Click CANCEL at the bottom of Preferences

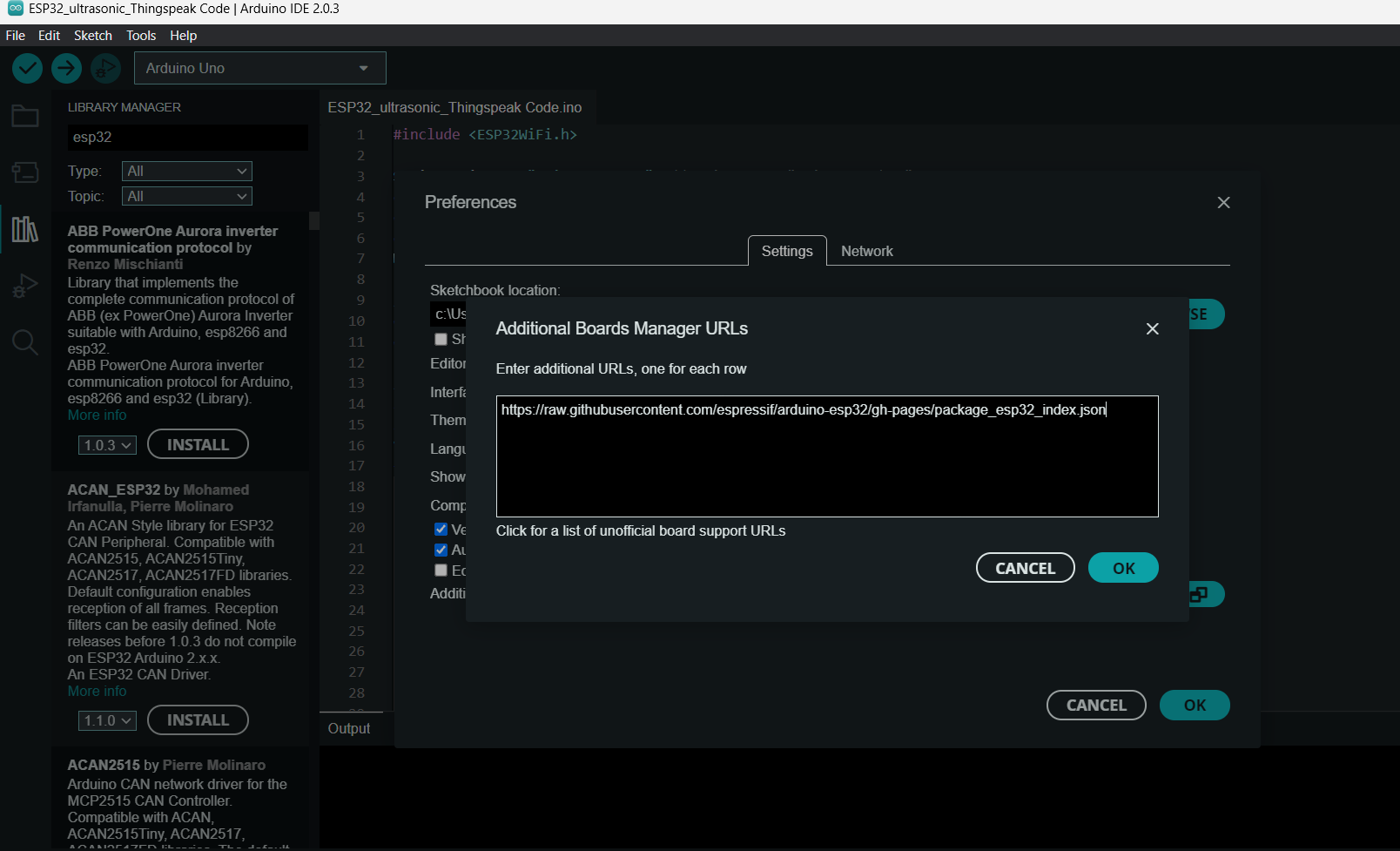(x=1096, y=706)
